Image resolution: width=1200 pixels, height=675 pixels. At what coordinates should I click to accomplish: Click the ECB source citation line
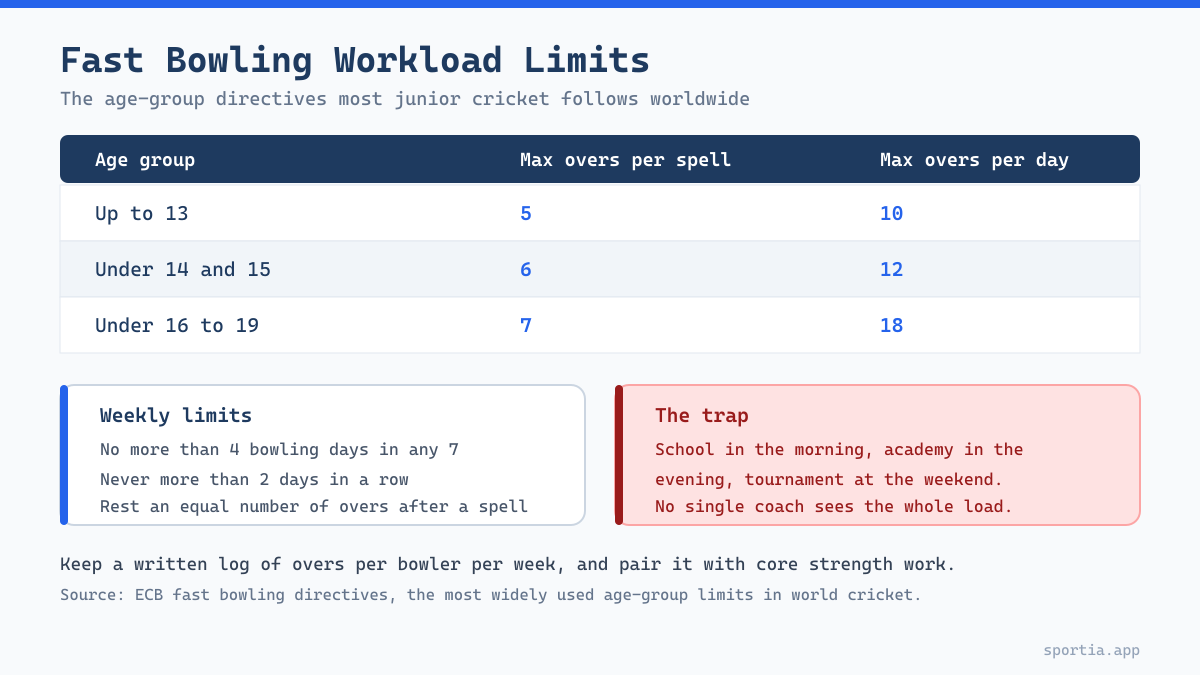[491, 595]
